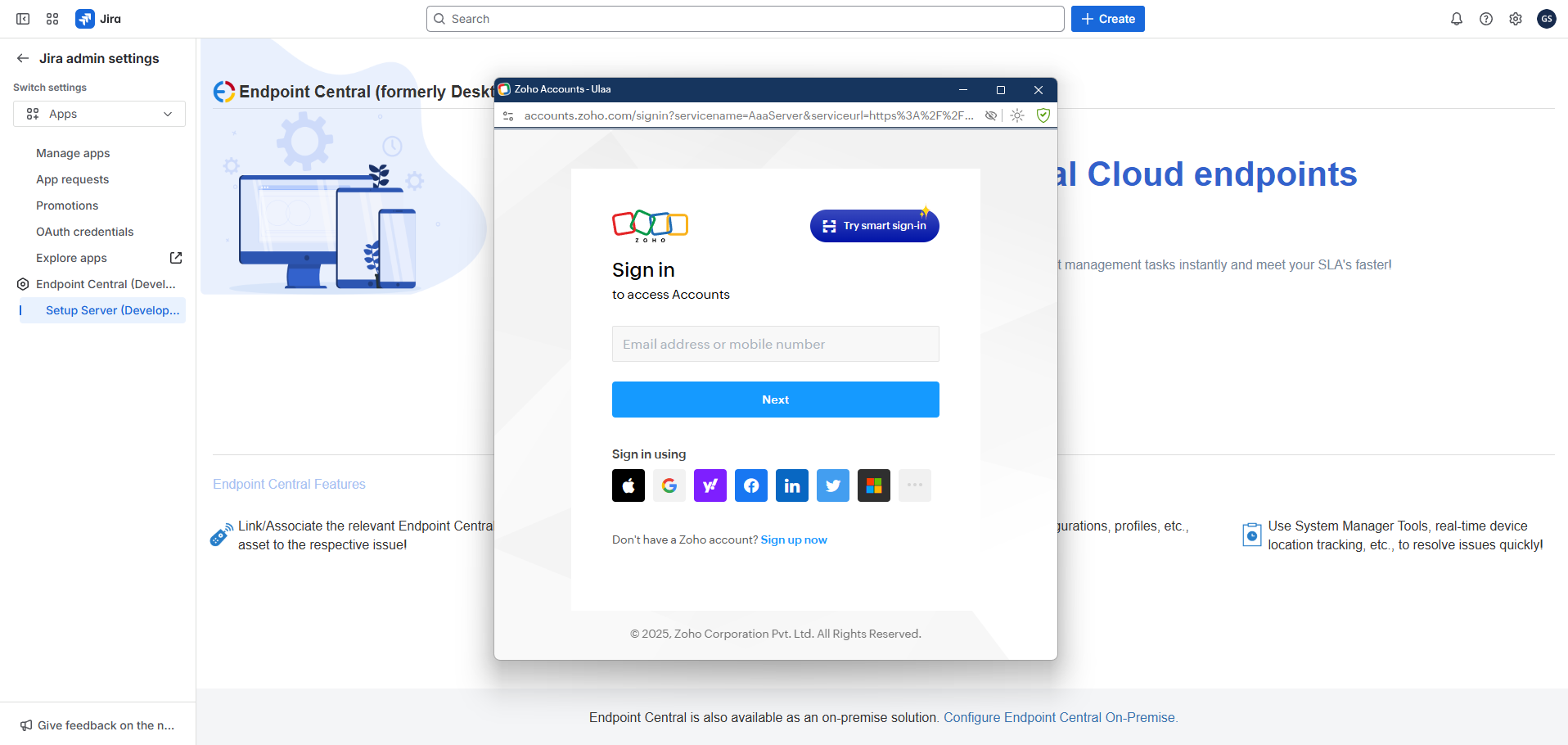The height and width of the screenshot is (745, 1568).
Task: Click the Ulaa shield protection icon
Action: 1043,115
